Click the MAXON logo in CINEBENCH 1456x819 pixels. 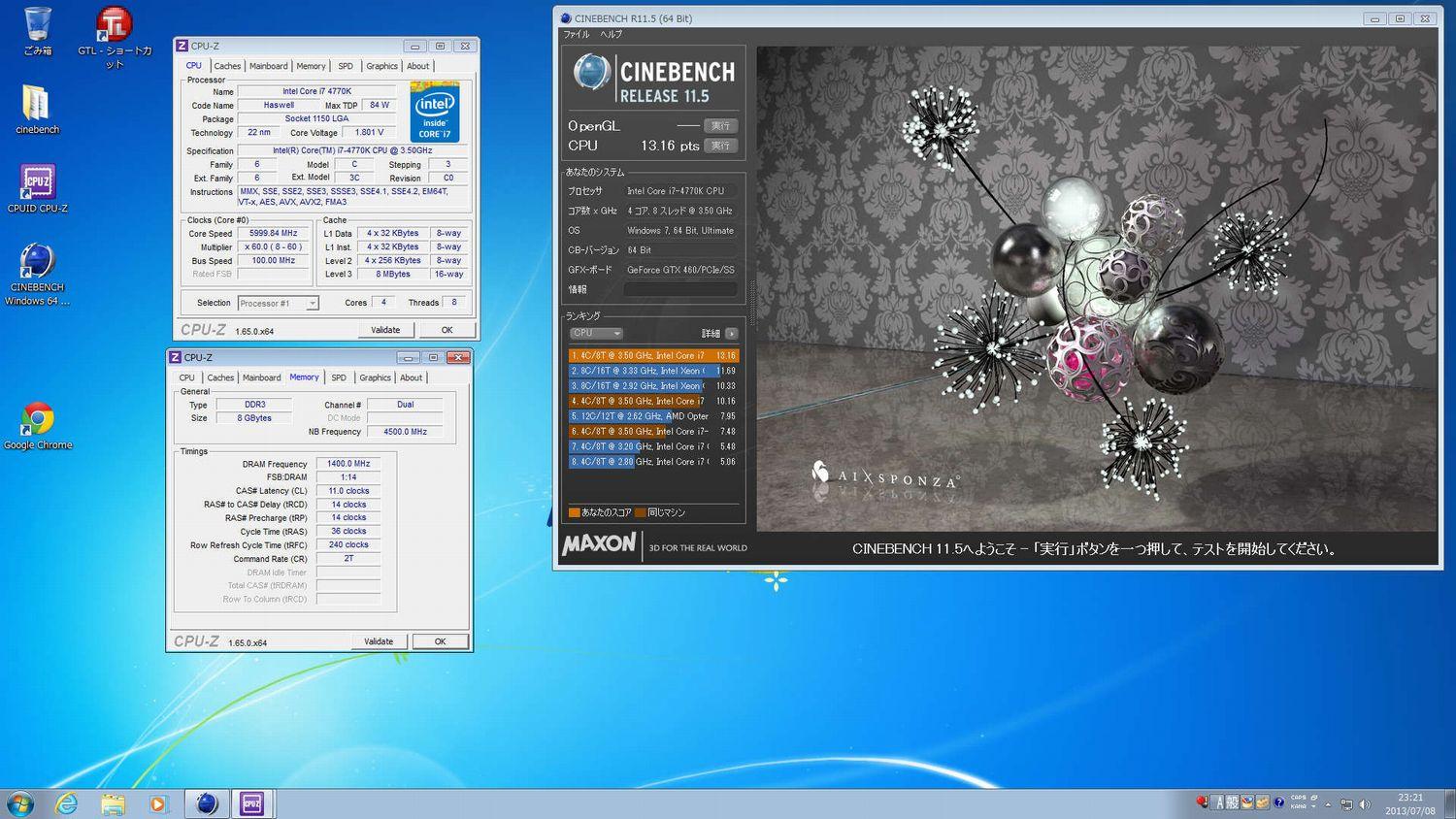[x=599, y=544]
